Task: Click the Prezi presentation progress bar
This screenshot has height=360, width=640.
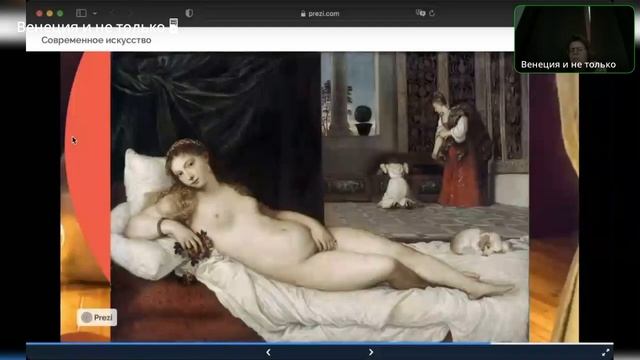Action: pyautogui.click(x=320, y=344)
